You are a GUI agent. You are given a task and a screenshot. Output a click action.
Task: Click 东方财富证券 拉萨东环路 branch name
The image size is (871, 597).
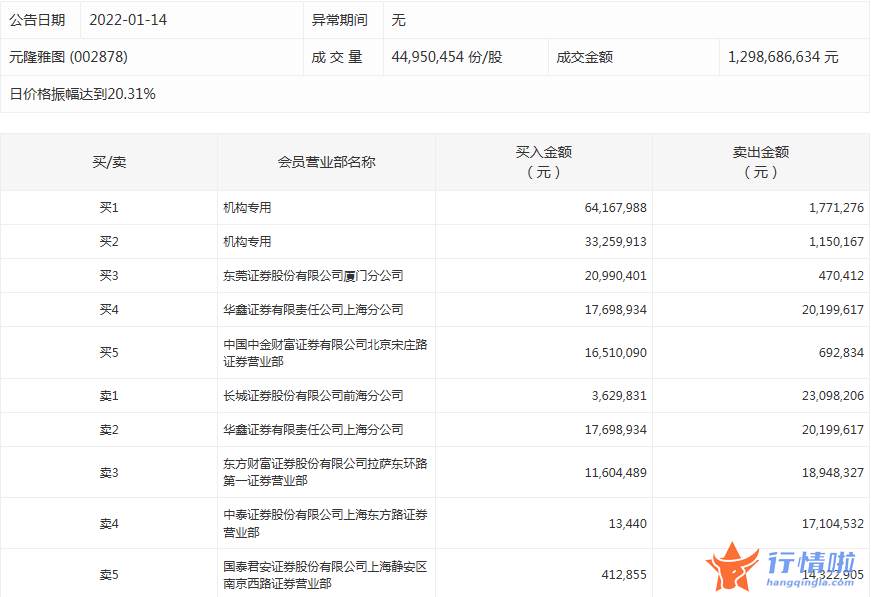[x=326, y=472]
